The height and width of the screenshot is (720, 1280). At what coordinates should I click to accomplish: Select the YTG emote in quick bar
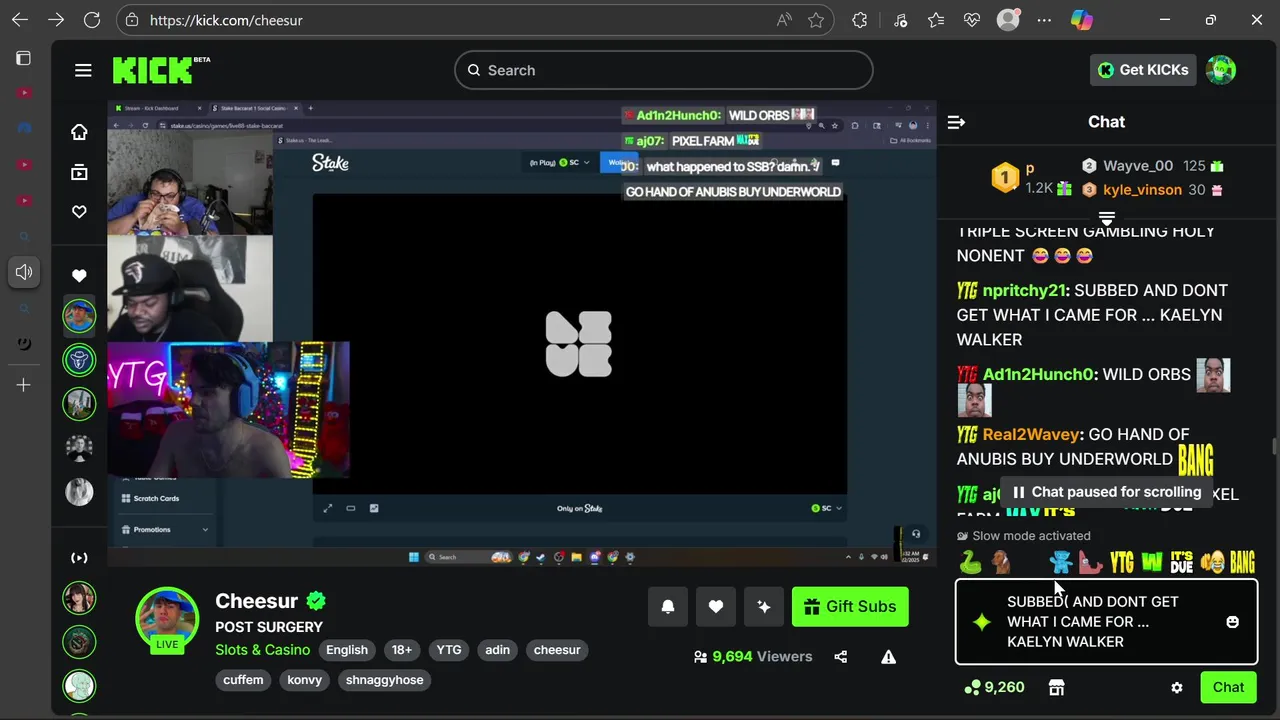pyautogui.click(x=1122, y=563)
